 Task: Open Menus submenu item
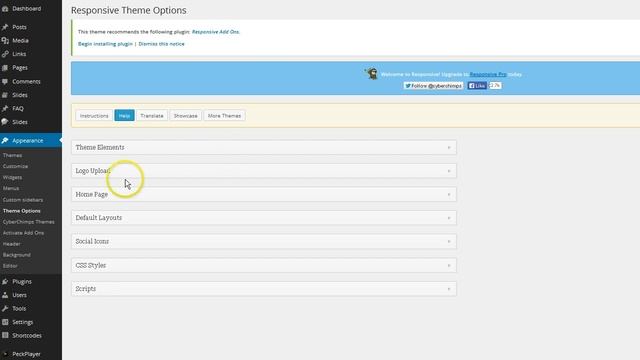tap(11, 189)
